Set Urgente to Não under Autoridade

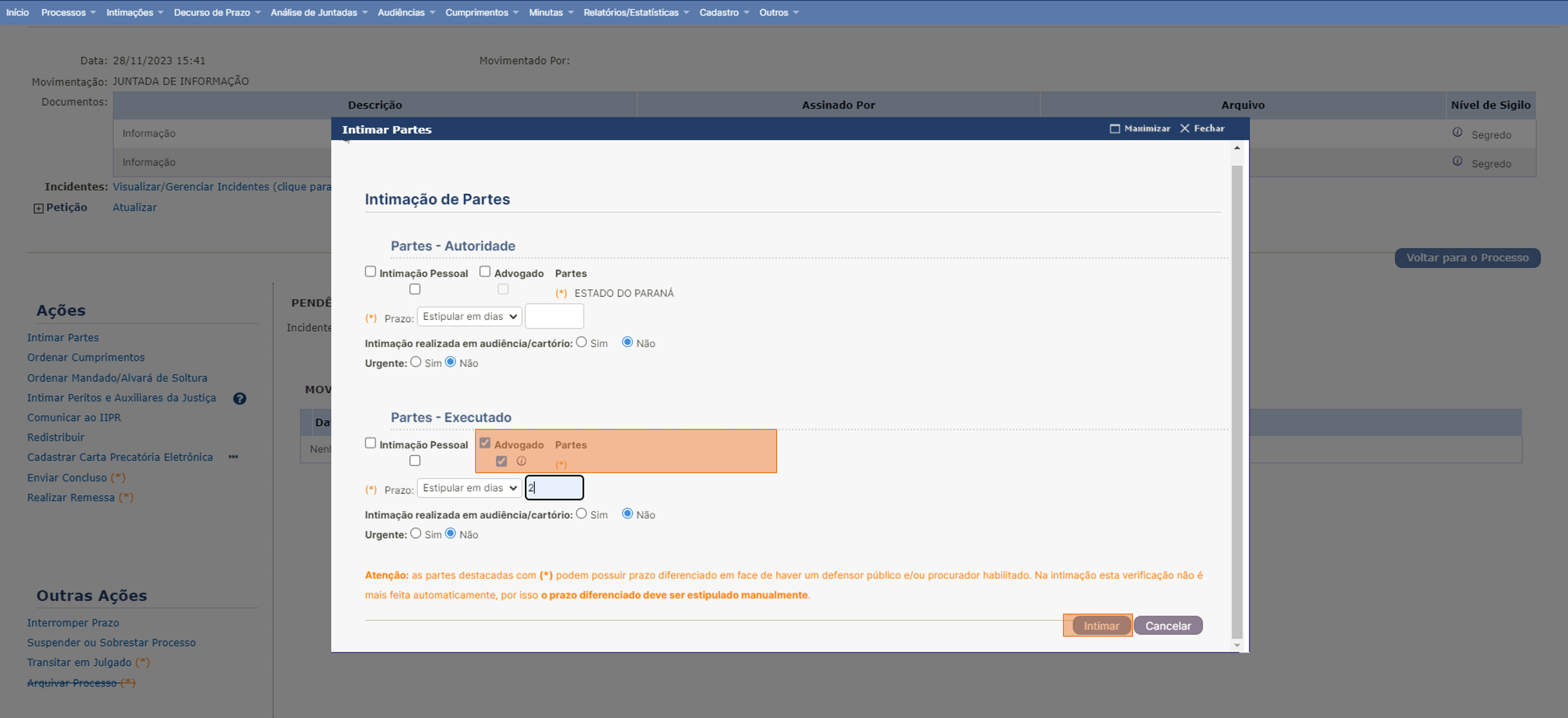click(x=450, y=362)
